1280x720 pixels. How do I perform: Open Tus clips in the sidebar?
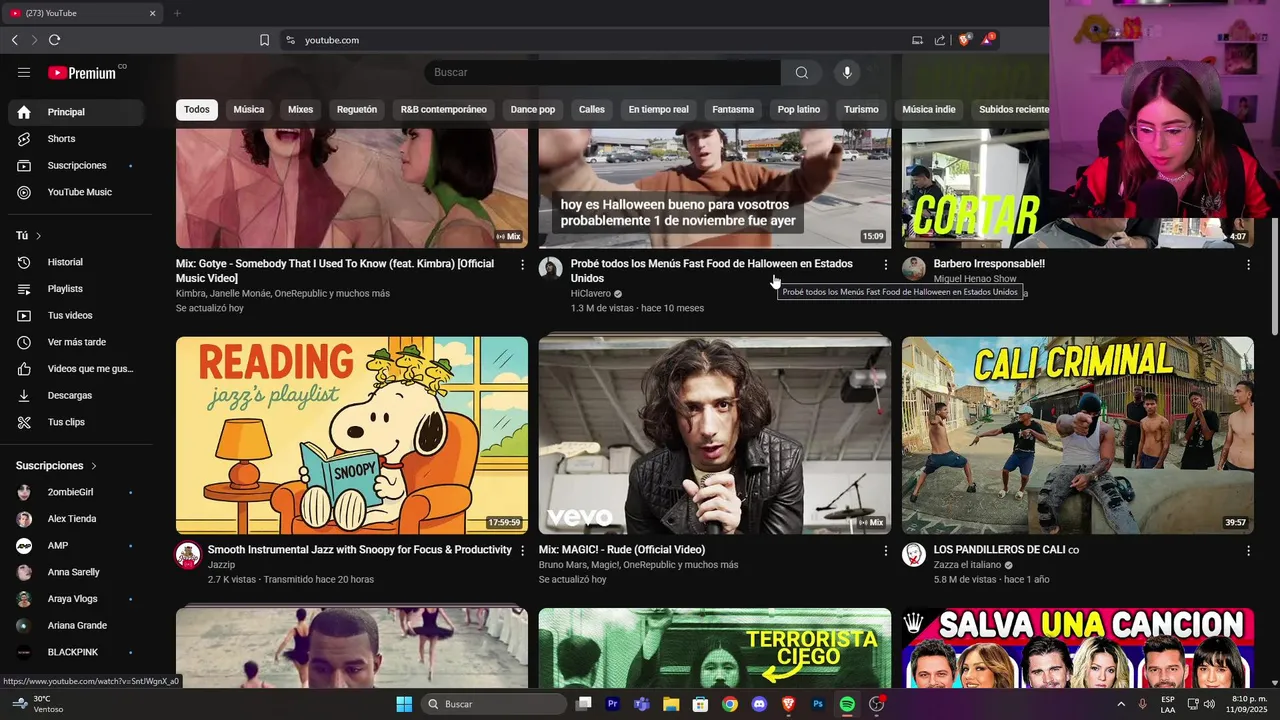[x=76, y=422]
